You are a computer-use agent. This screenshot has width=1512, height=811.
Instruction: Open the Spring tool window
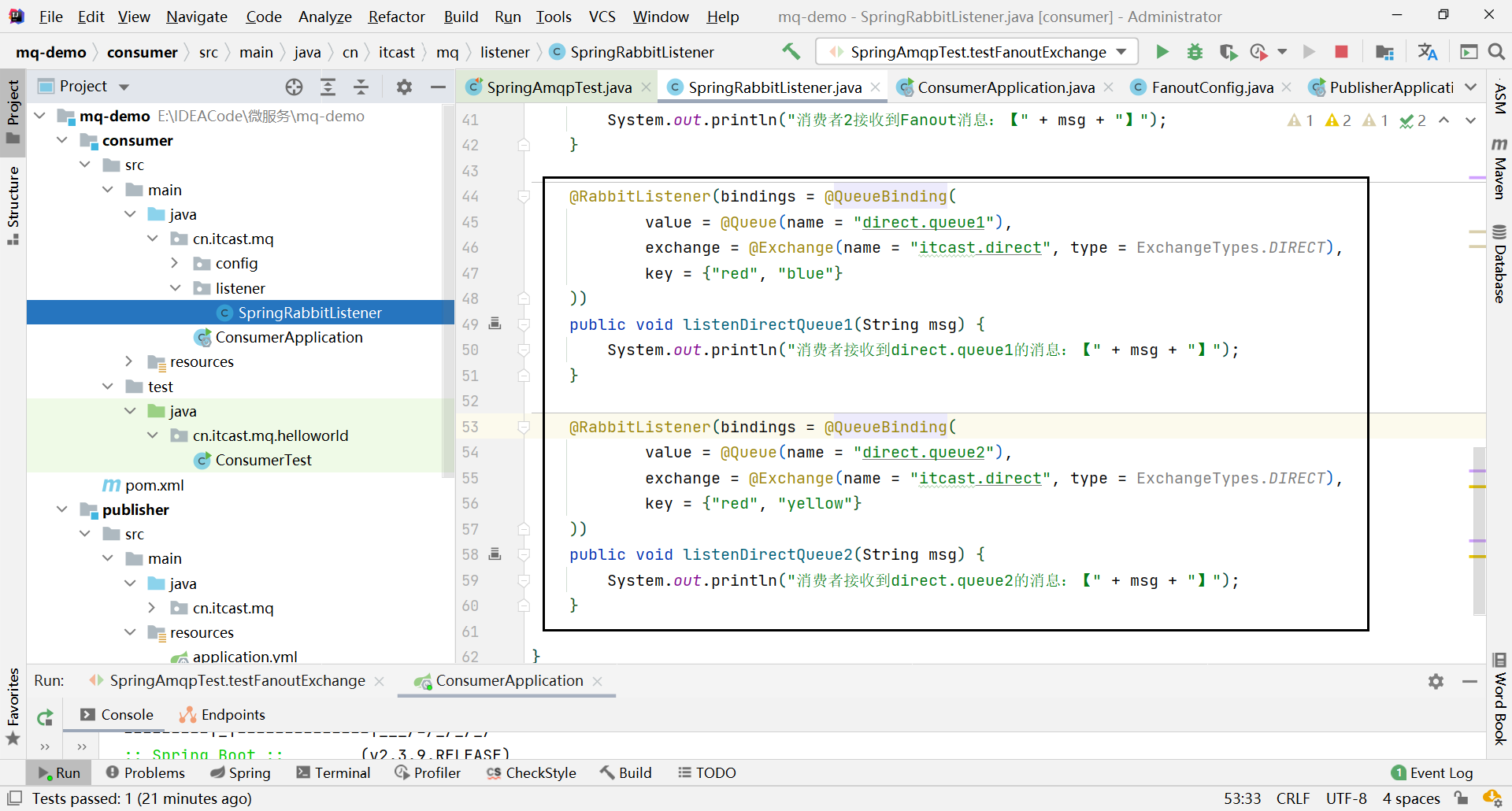point(241,773)
